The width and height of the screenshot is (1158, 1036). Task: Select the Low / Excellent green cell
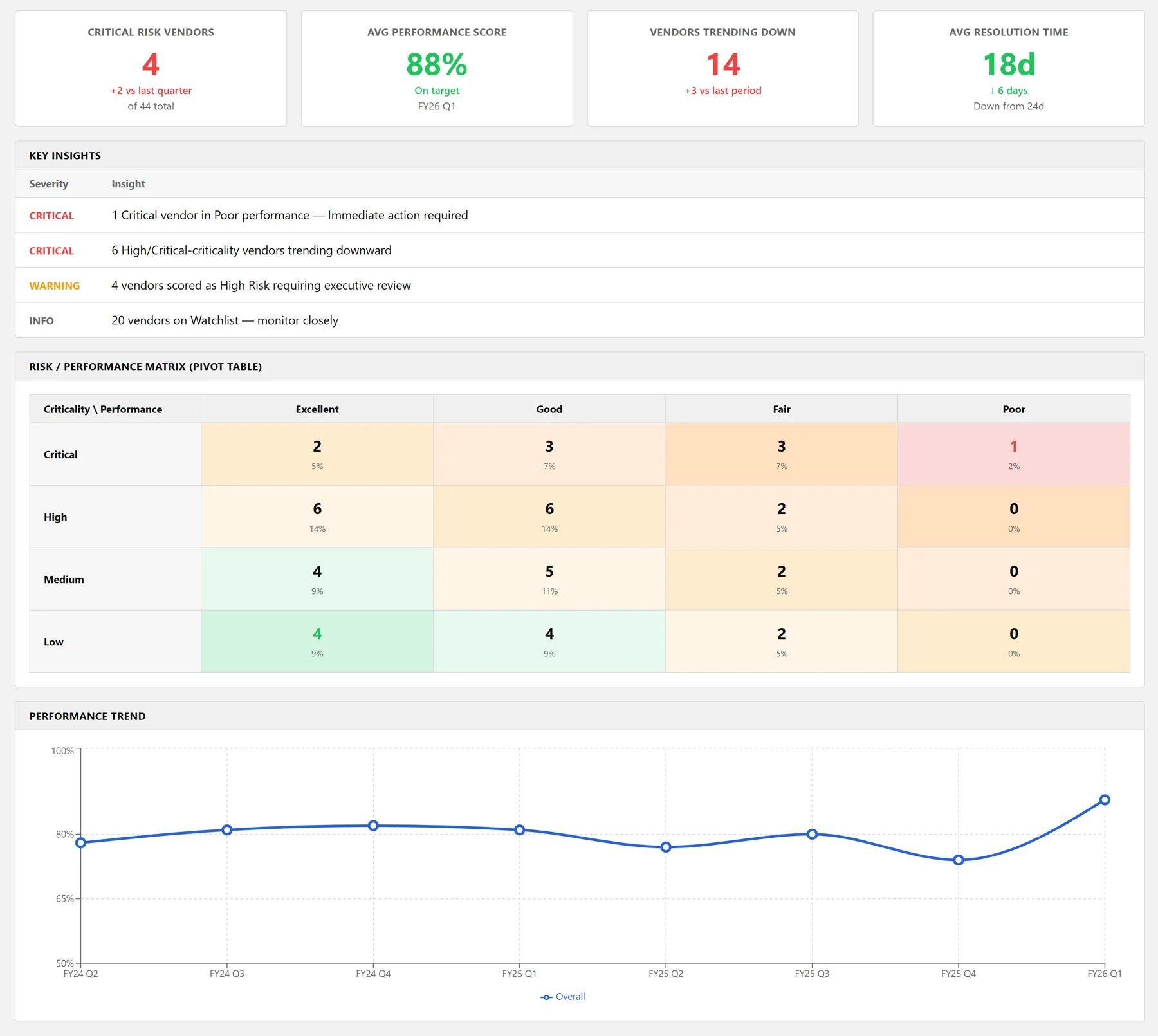click(317, 642)
